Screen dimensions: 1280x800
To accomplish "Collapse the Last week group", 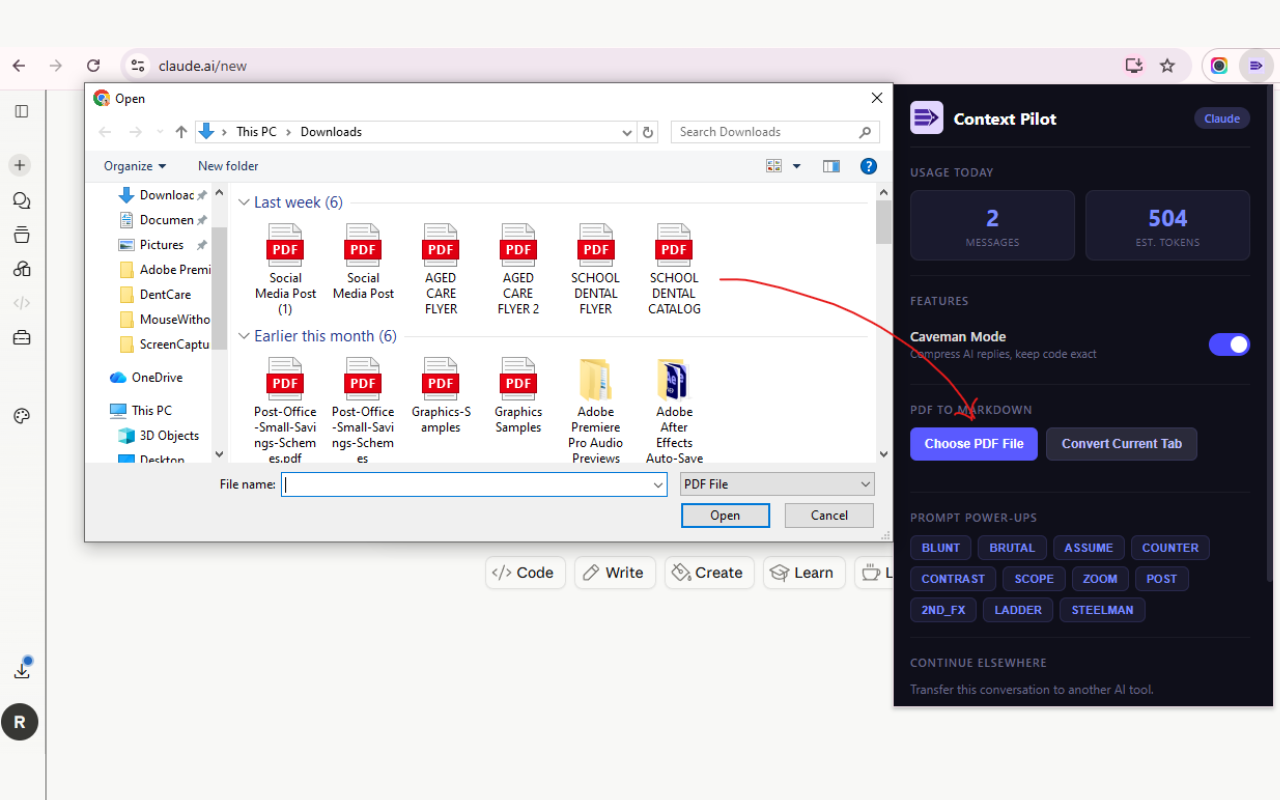I will [243, 202].
